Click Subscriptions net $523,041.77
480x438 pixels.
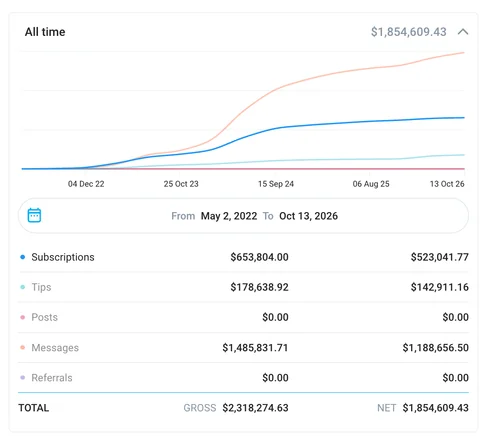click(x=440, y=257)
